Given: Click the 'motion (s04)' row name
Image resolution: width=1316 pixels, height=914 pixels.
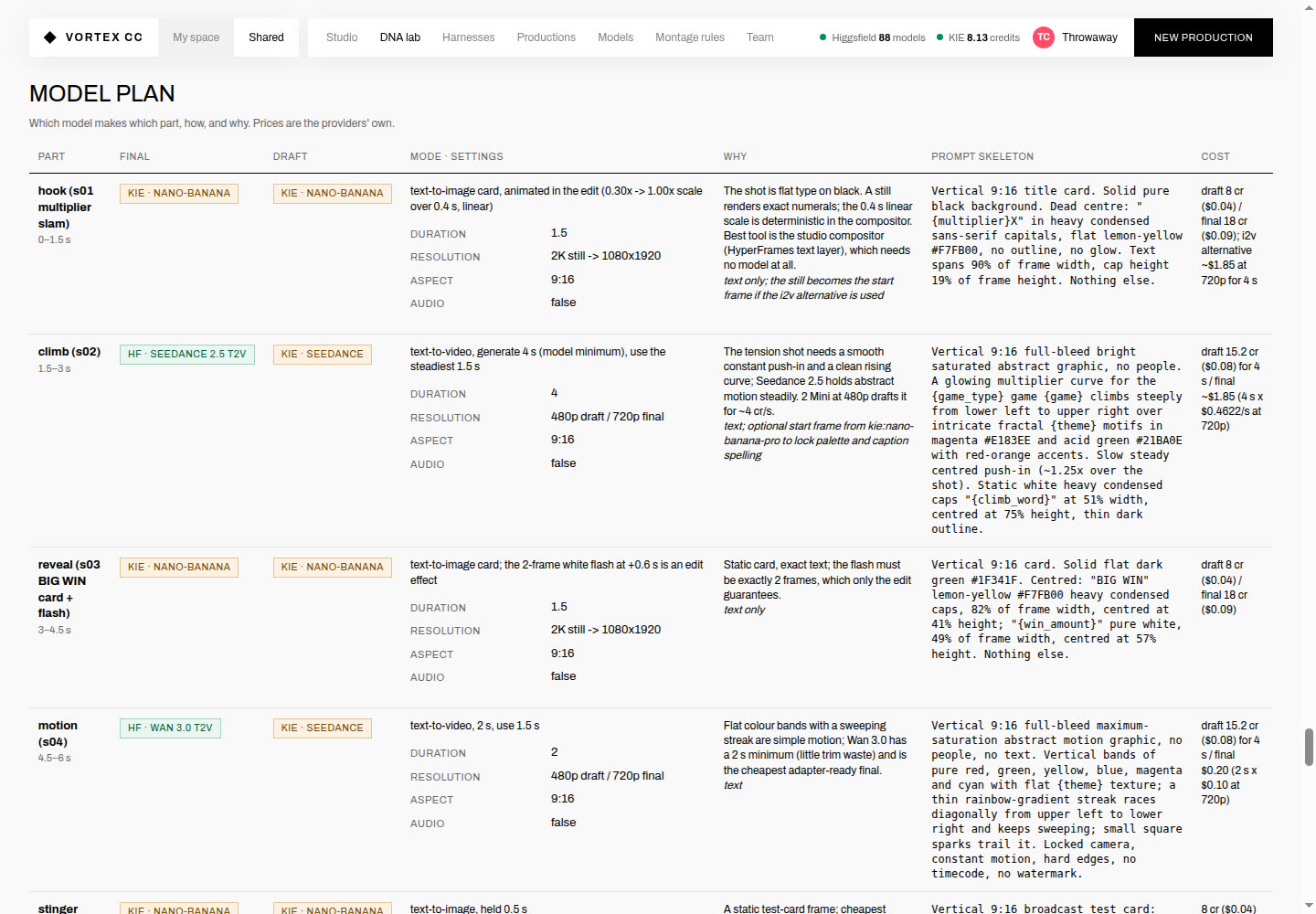Looking at the screenshot, I should coord(58,734).
